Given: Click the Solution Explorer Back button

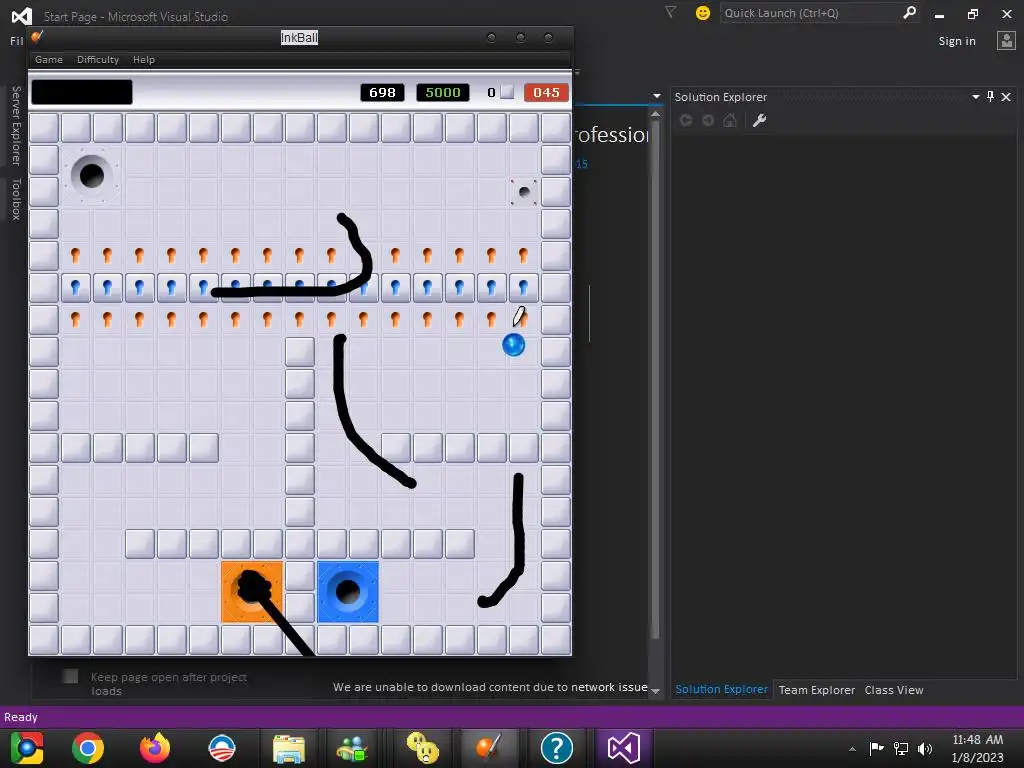Looking at the screenshot, I should tap(686, 120).
